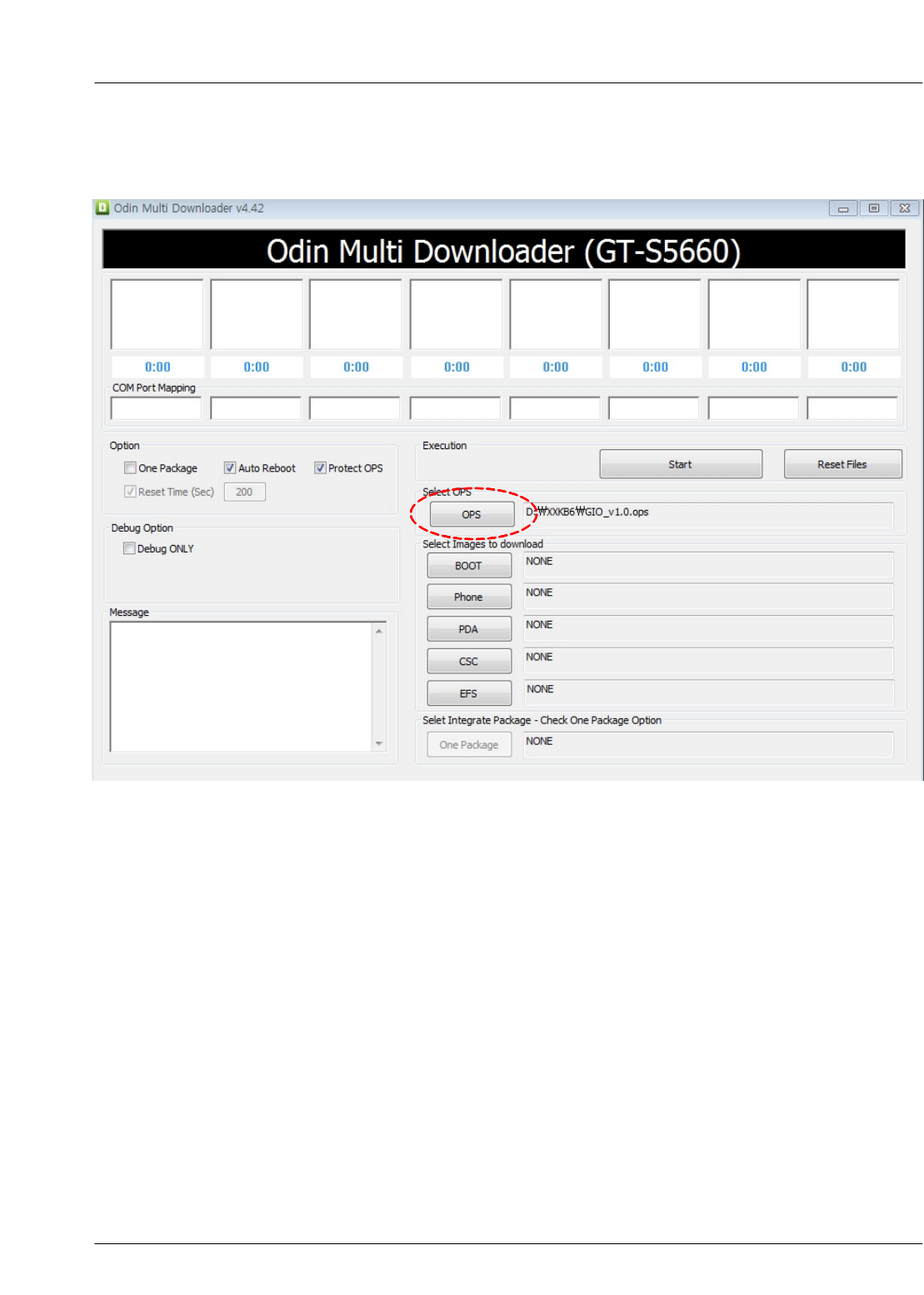Start the download with the Start button
This screenshot has width=924, height=1295.
[x=681, y=464]
